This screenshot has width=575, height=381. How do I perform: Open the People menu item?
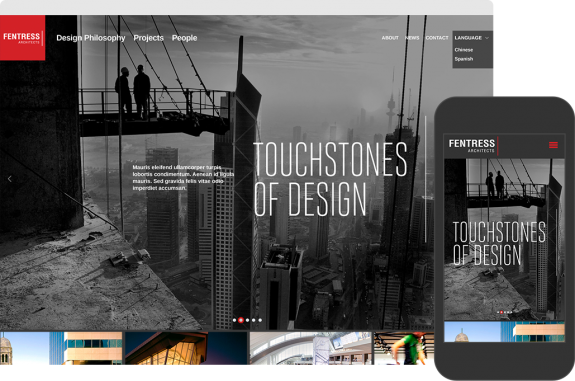[x=184, y=38]
